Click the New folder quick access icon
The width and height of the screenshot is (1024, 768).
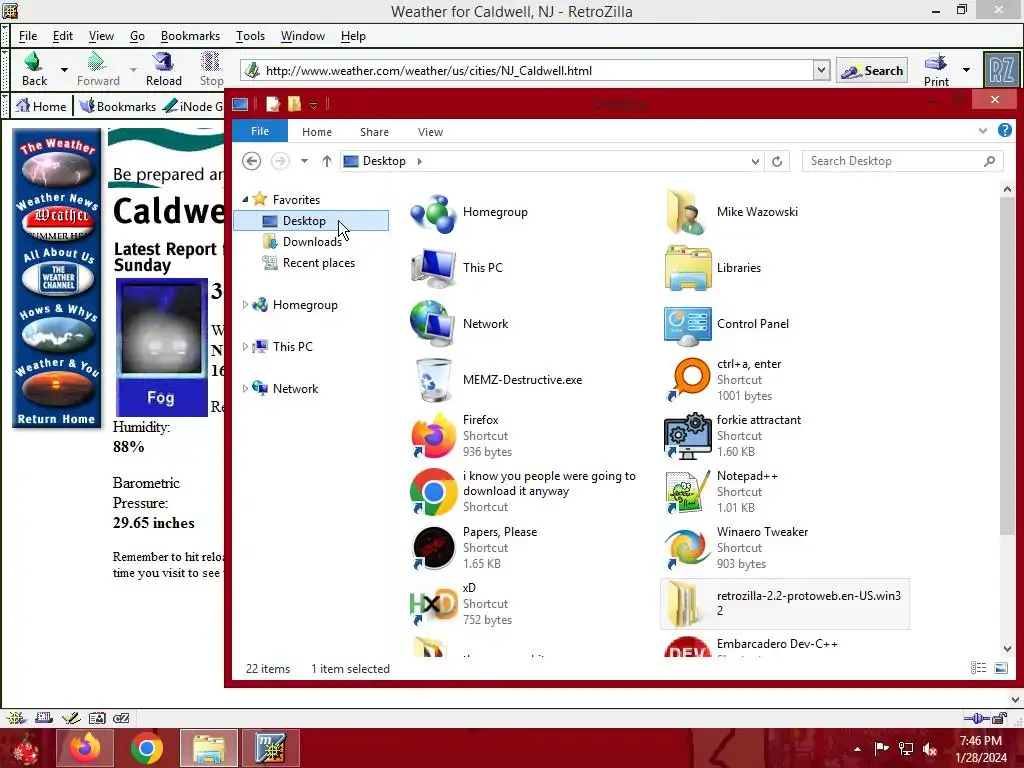click(x=295, y=104)
